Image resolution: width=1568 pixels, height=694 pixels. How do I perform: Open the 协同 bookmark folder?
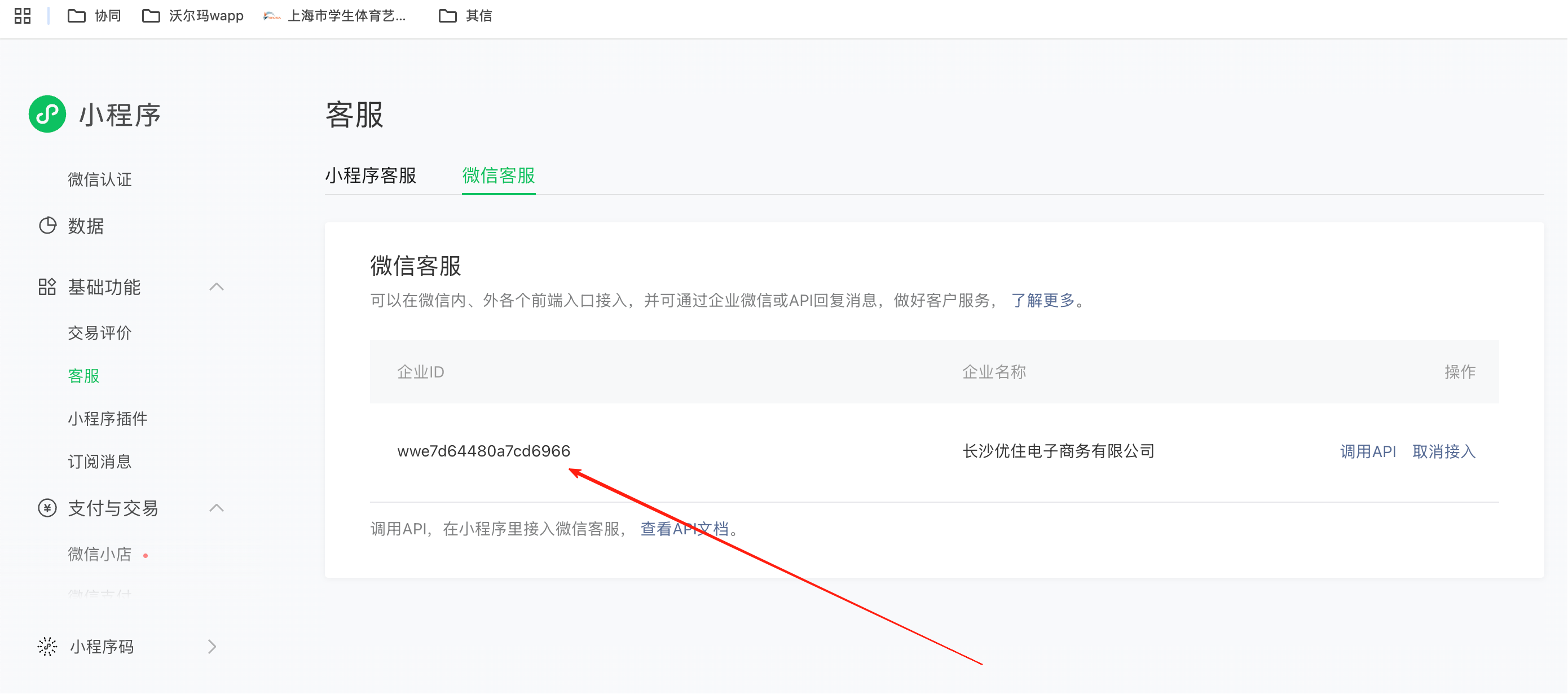pyautogui.click(x=94, y=16)
